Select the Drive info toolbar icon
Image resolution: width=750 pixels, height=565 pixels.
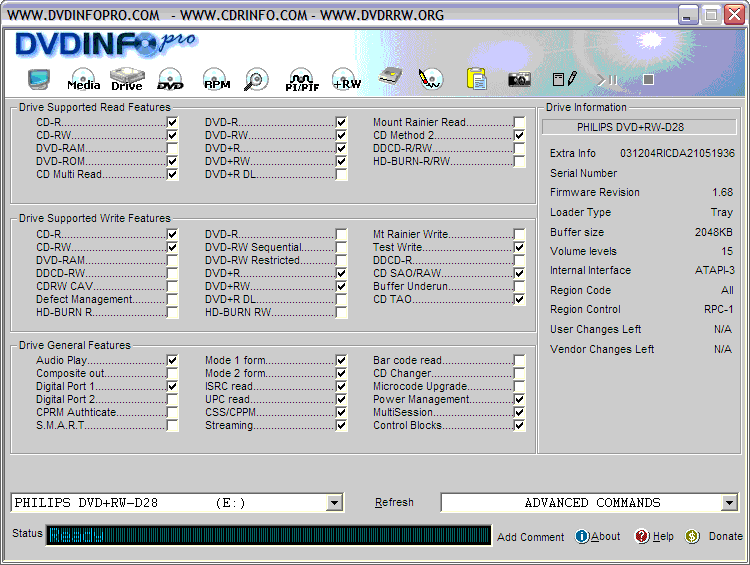[x=127, y=79]
